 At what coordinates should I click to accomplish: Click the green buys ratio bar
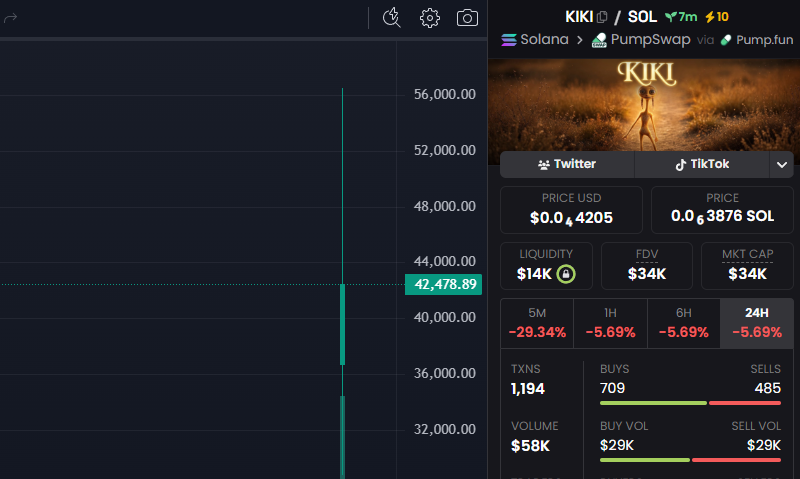coord(653,403)
